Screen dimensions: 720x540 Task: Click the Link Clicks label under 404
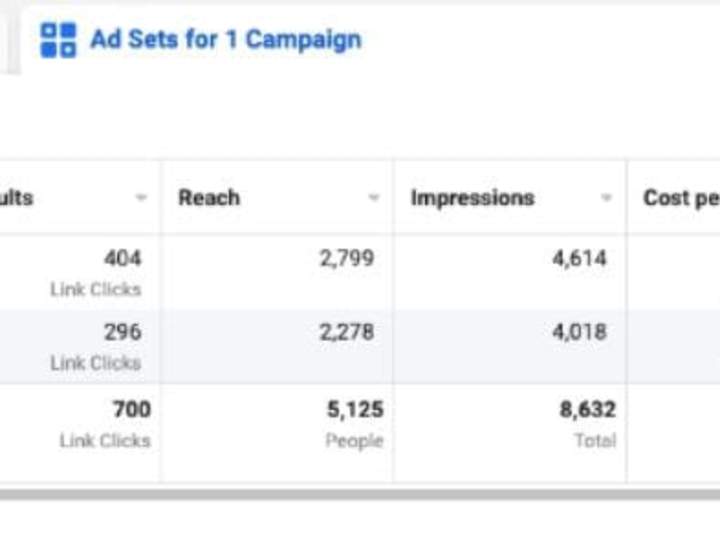tap(96, 289)
